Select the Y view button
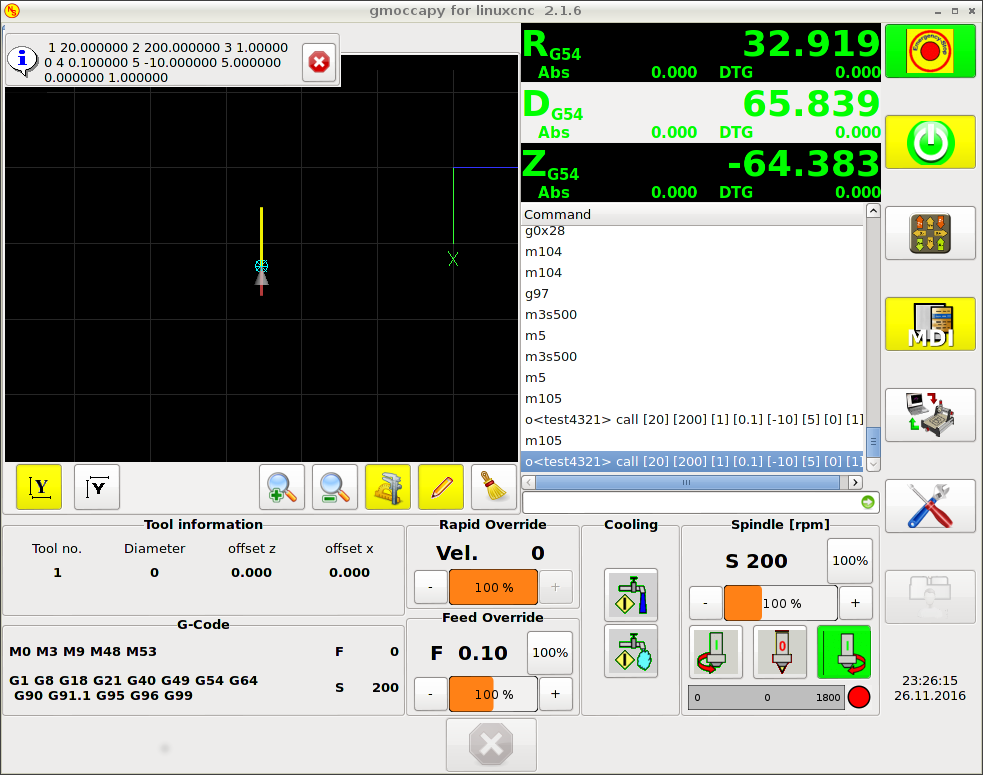Viewport: 983px width, 775px height. point(39,487)
